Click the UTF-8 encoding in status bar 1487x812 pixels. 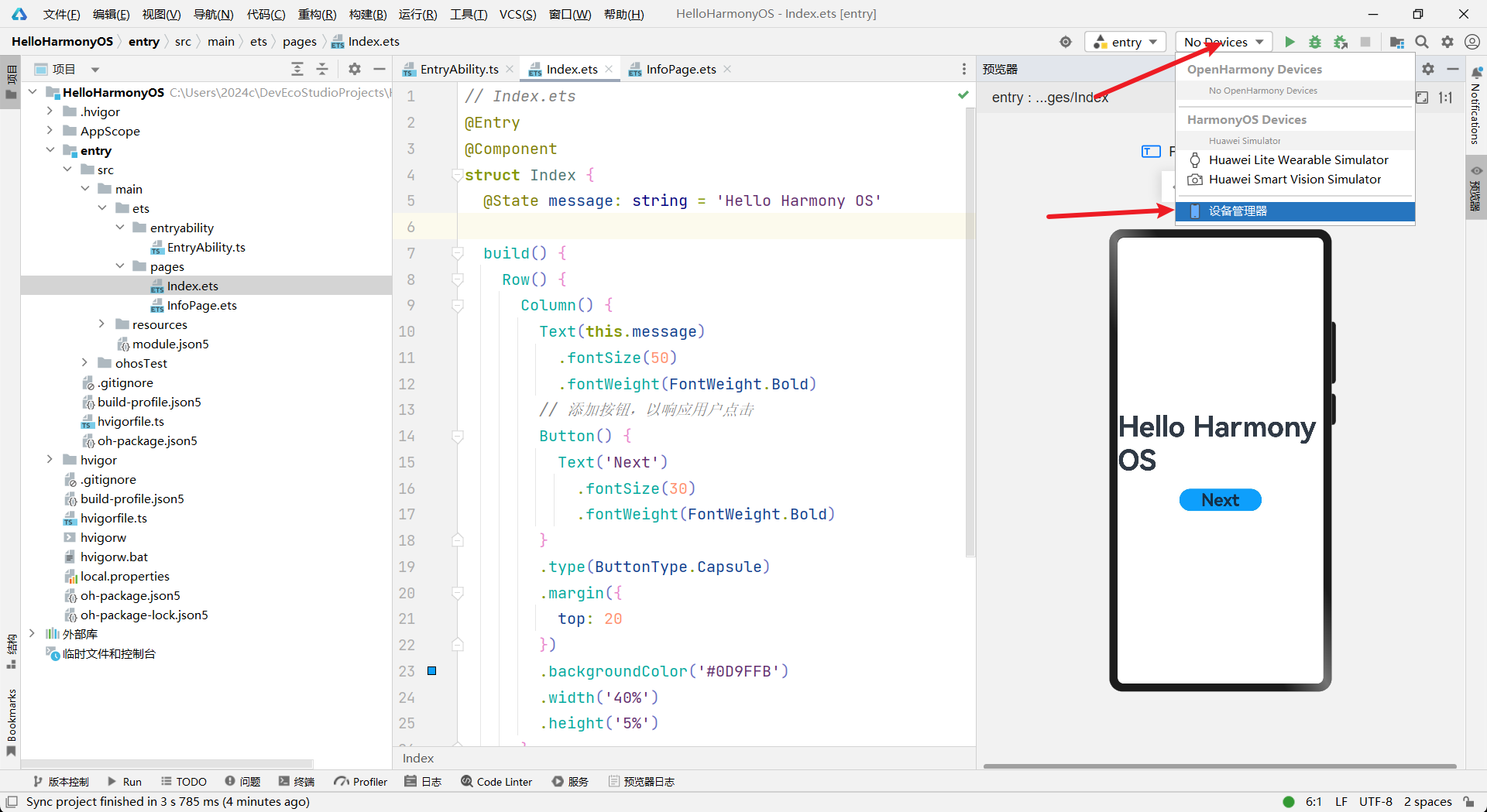pos(1375,802)
